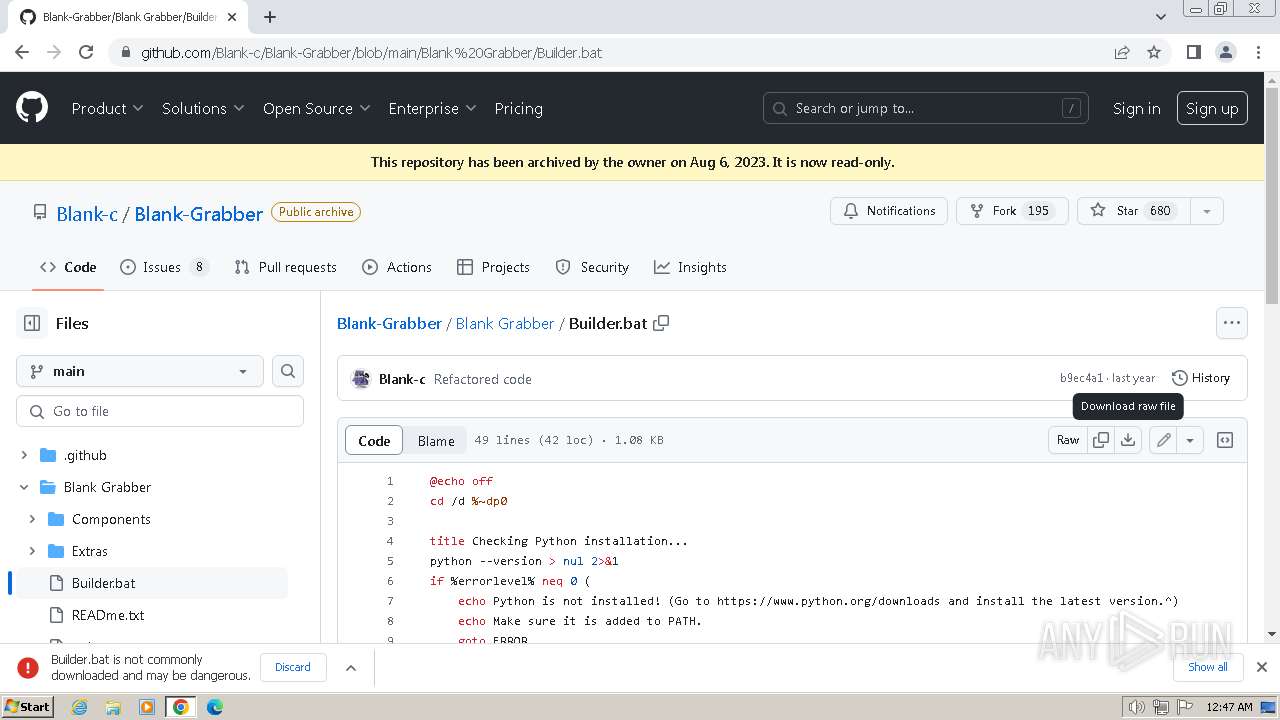
Task: Open the Code repository tab
Action: [68, 267]
